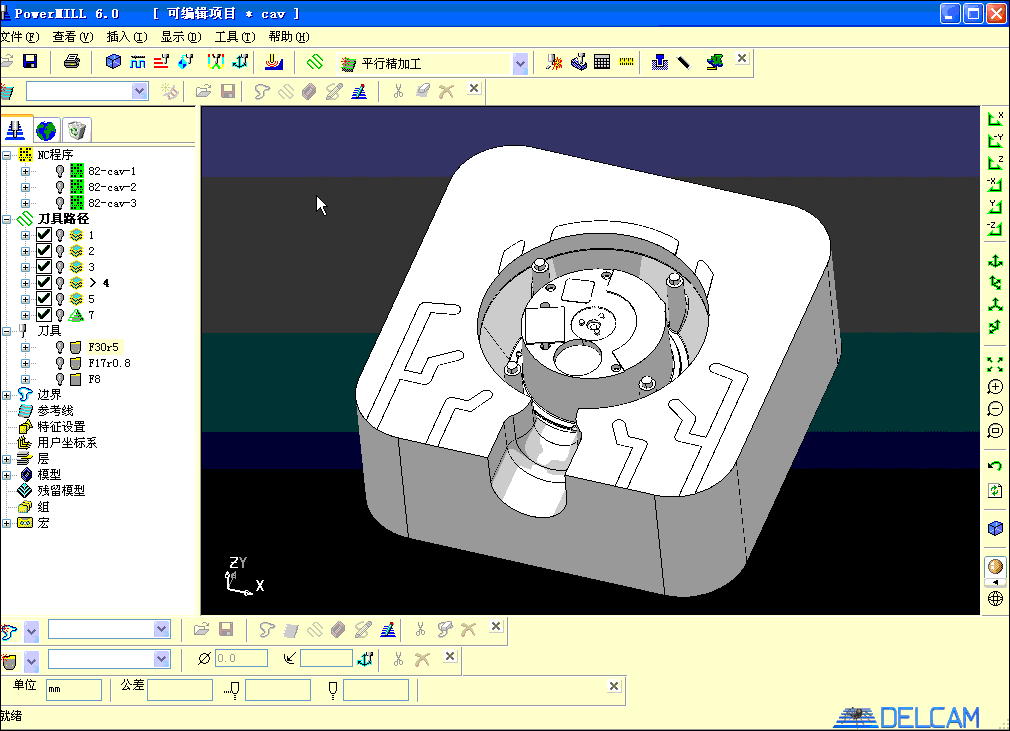Uncheck toolpath 3 checkbox
The image size is (1010, 731).
[44, 267]
